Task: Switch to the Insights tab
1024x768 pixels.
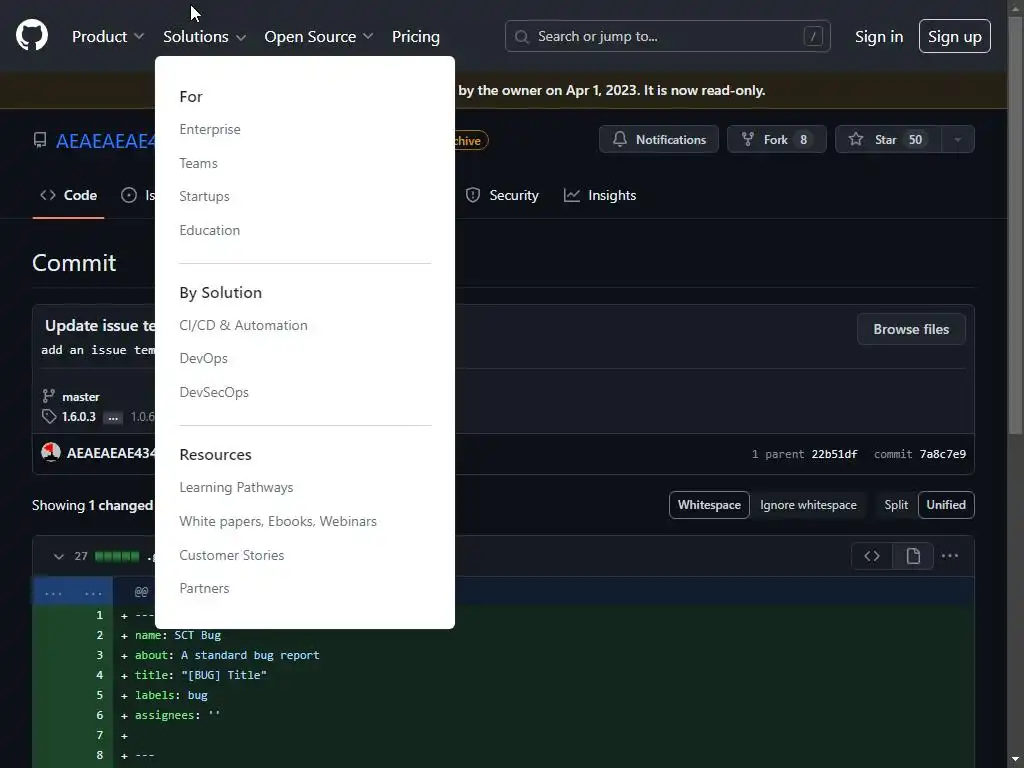Action: pyautogui.click(x=600, y=195)
